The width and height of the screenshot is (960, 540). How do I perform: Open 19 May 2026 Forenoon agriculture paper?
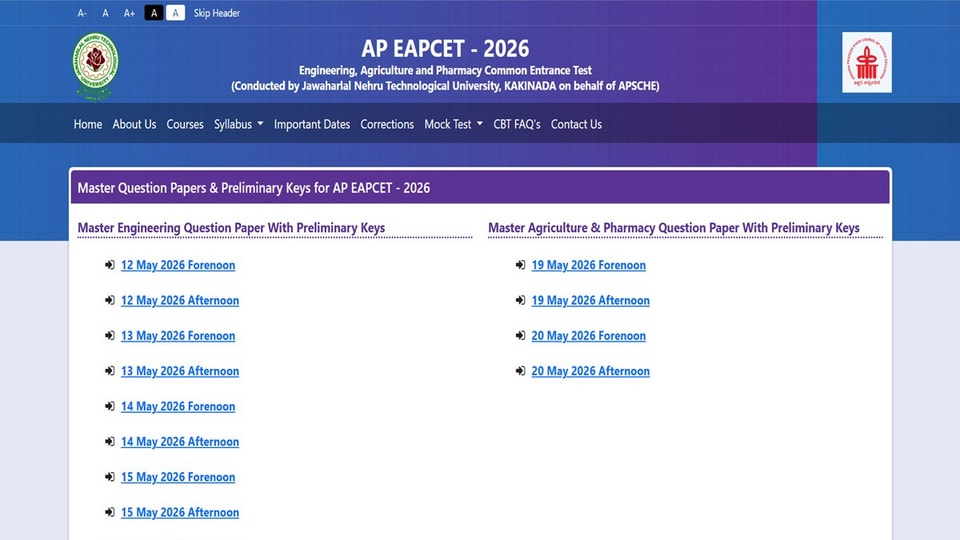point(588,265)
